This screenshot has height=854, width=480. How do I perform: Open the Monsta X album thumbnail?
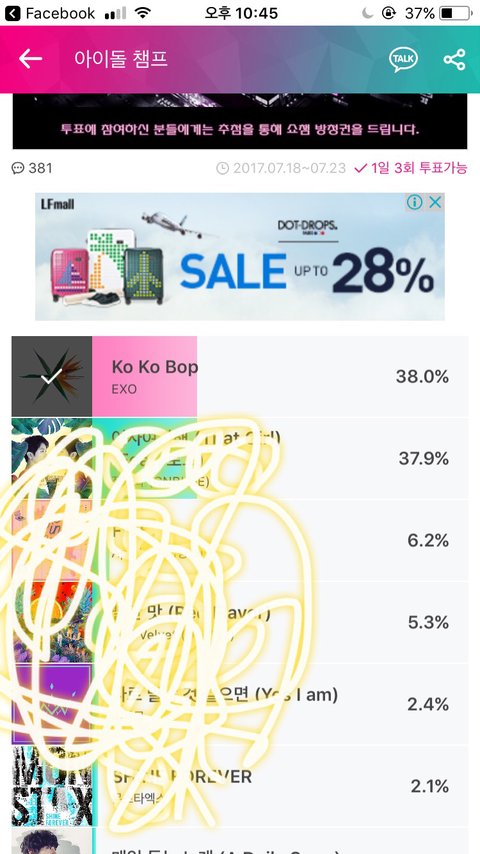tap(52, 786)
